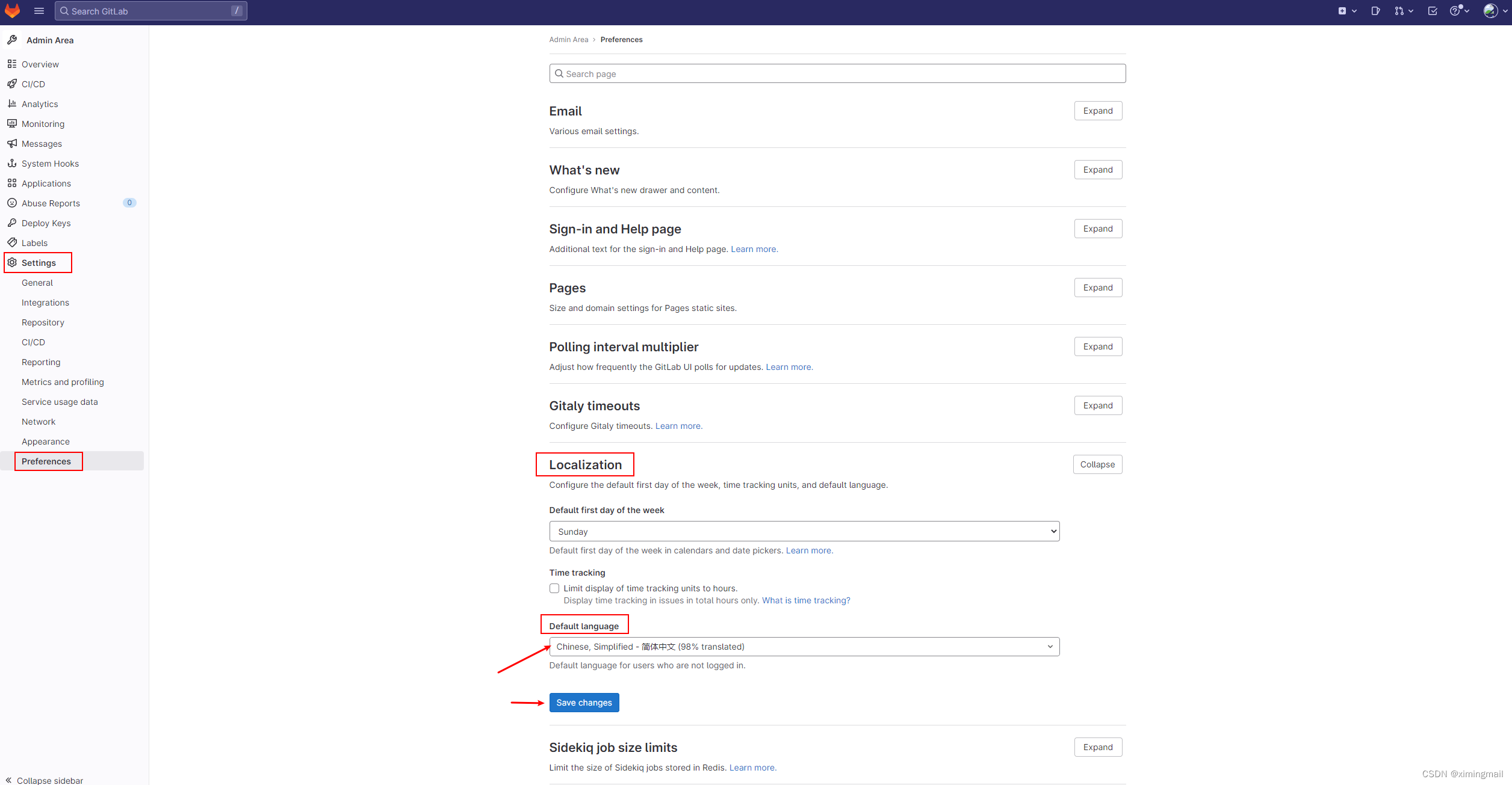Screen dimensions: 1512x785
Task: Open the user avatar menu
Action: (x=1495, y=11)
